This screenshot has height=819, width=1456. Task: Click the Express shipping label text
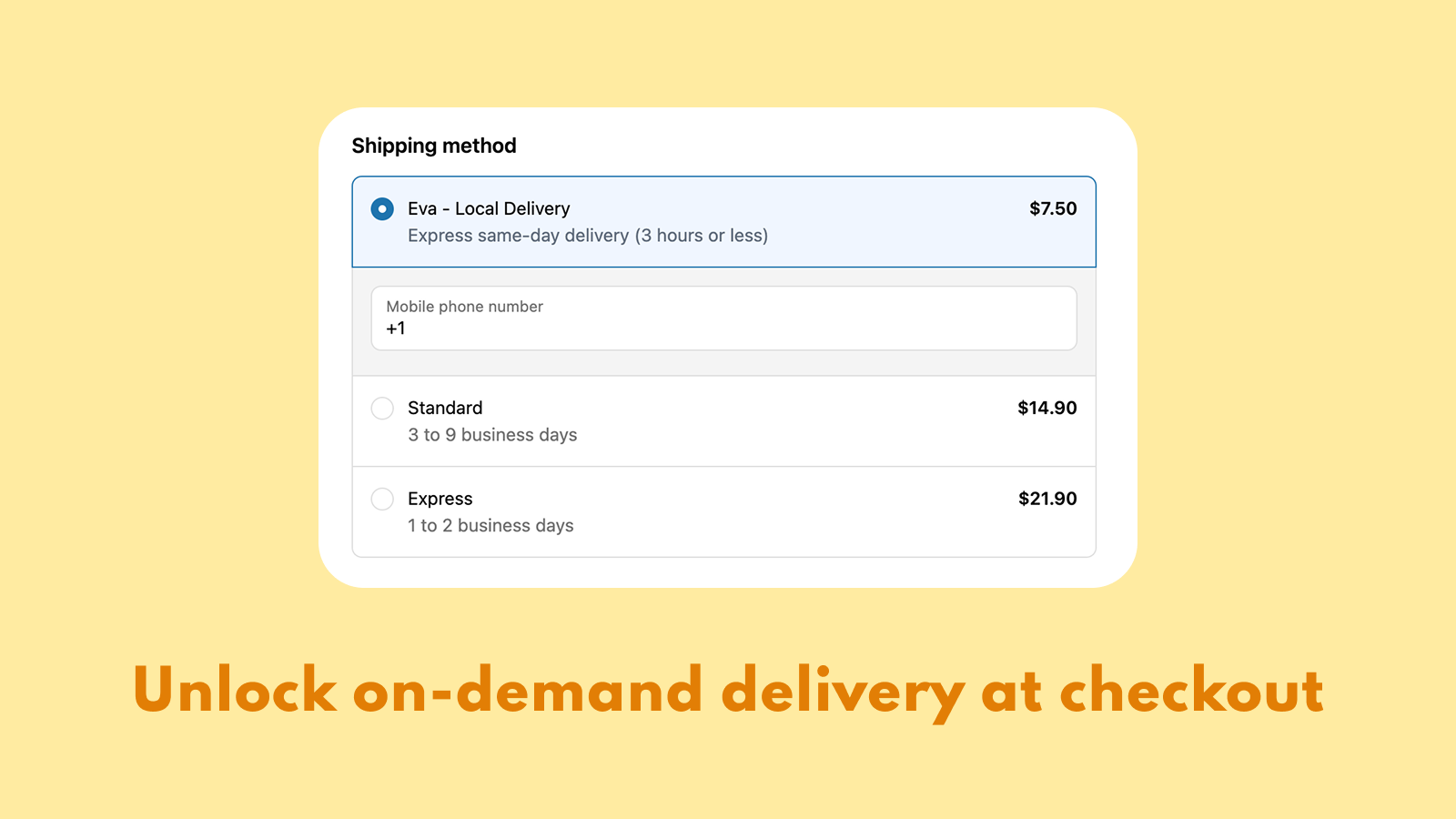440,499
